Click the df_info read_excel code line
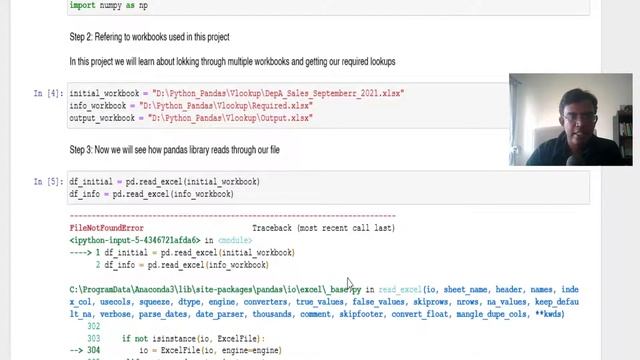The image size is (640, 360). pos(151,194)
